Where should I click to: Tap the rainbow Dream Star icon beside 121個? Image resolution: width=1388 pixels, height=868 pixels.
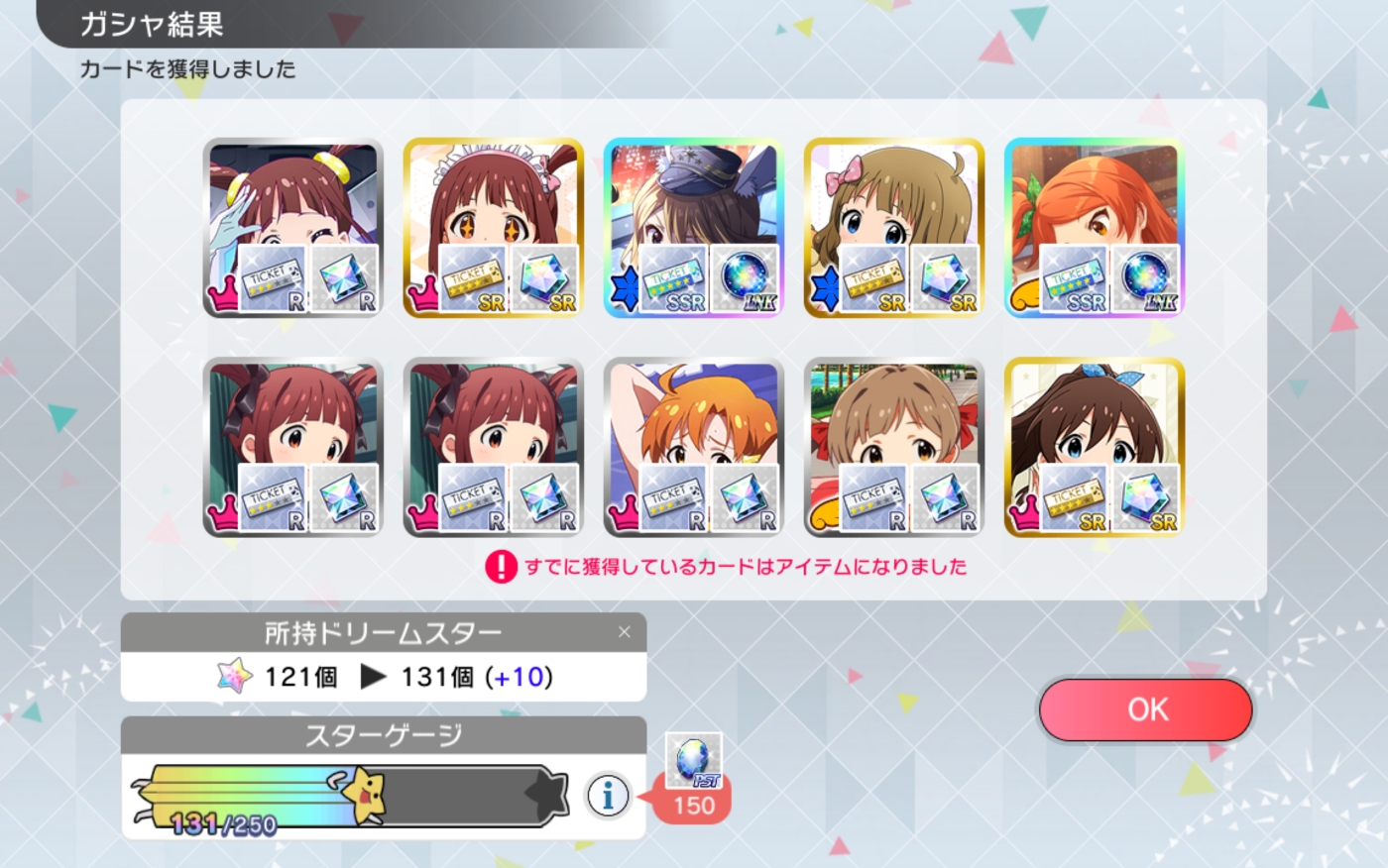click(x=235, y=677)
